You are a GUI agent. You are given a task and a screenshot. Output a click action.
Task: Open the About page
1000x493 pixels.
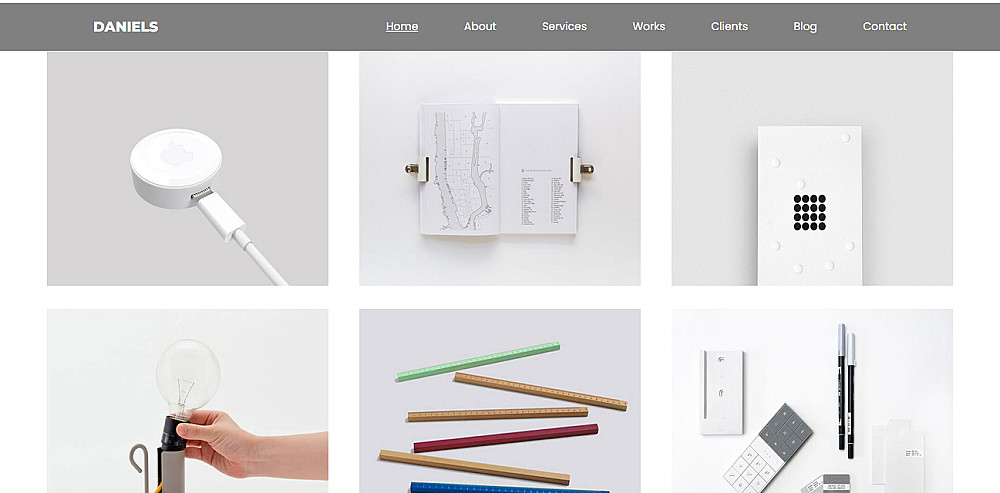480,26
